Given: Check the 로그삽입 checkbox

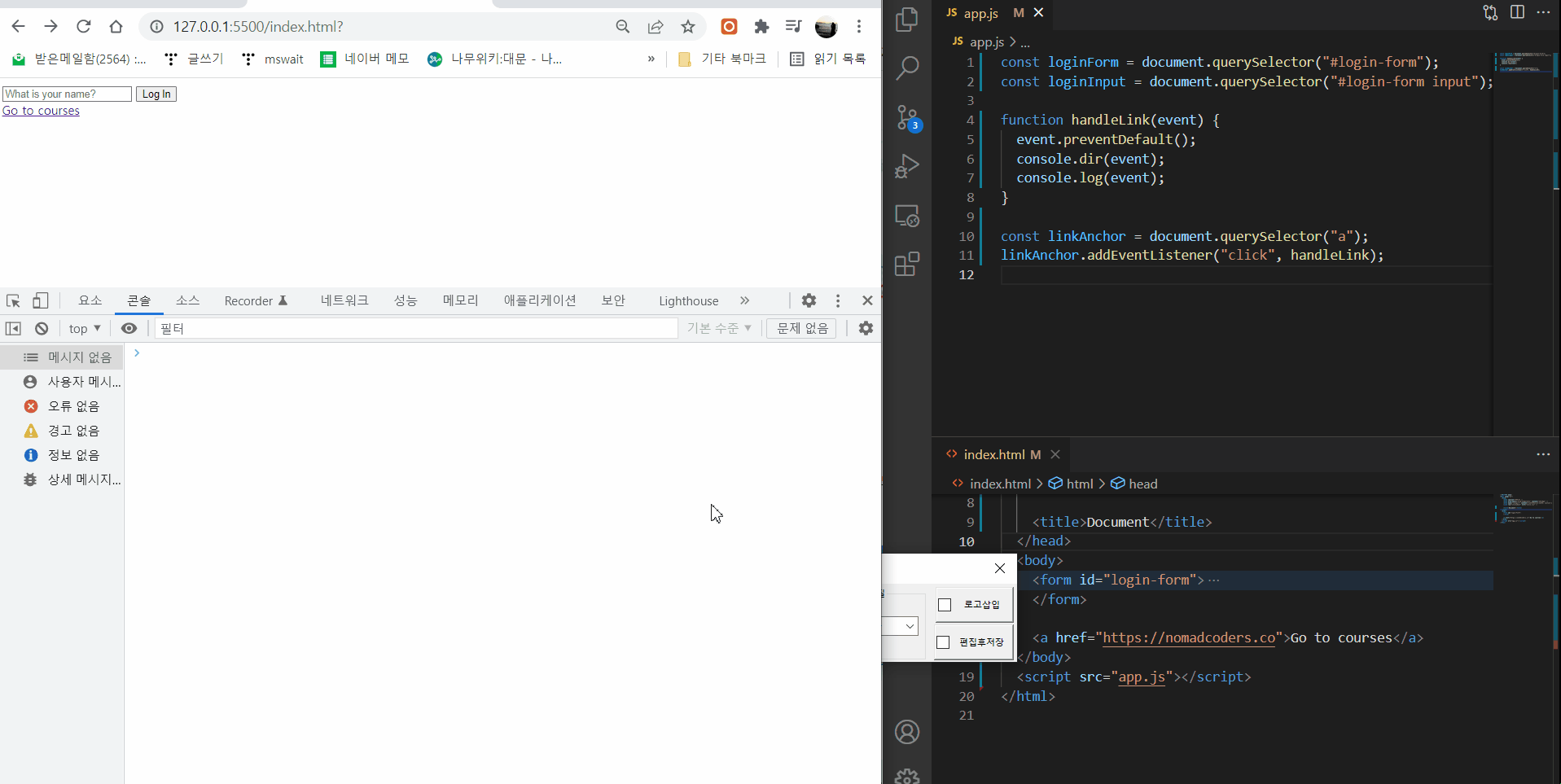Looking at the screenshot, I should coord(945,605).
